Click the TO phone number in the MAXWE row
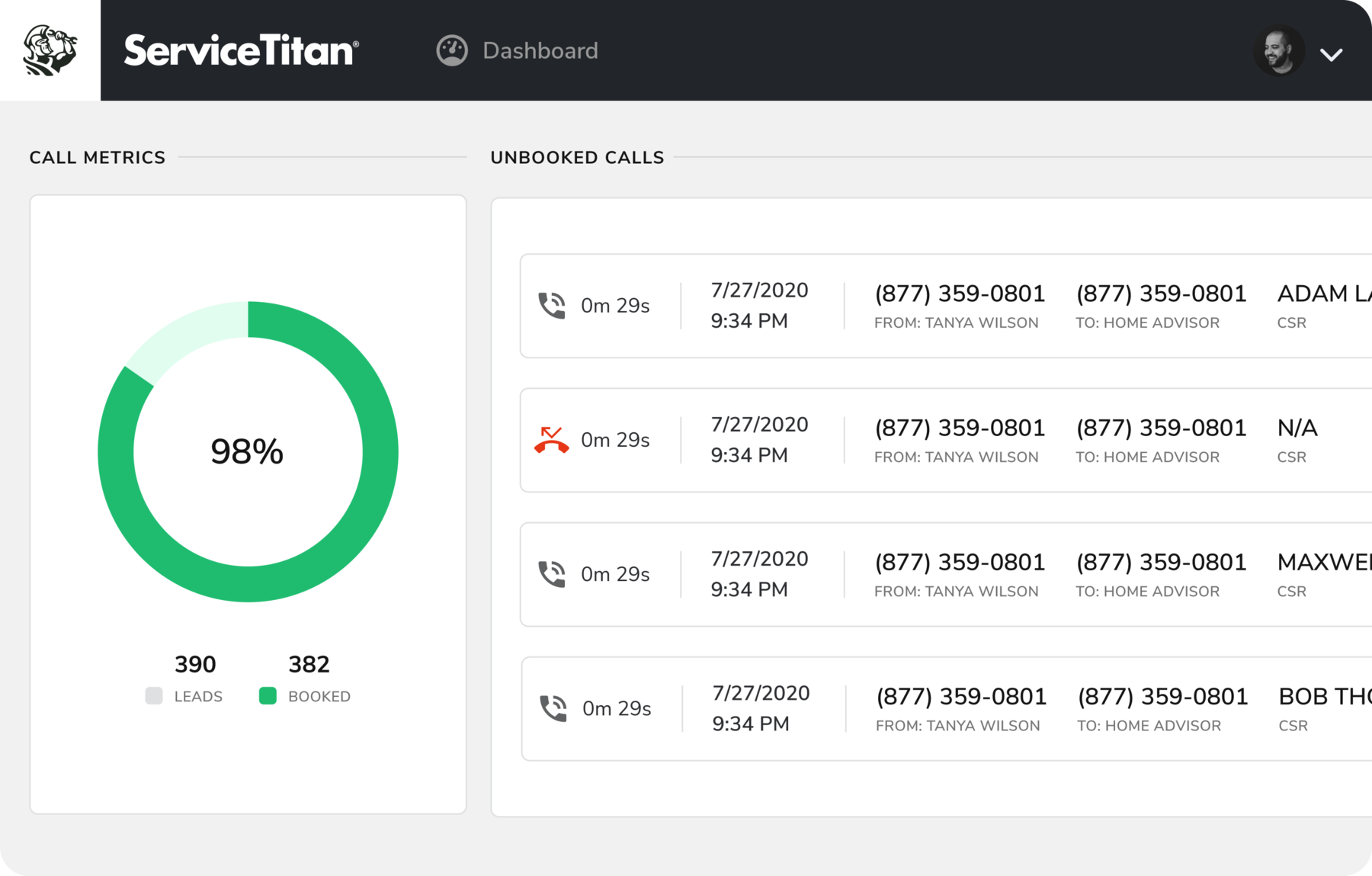The image size is (1372, 876). click(1161, 562)
